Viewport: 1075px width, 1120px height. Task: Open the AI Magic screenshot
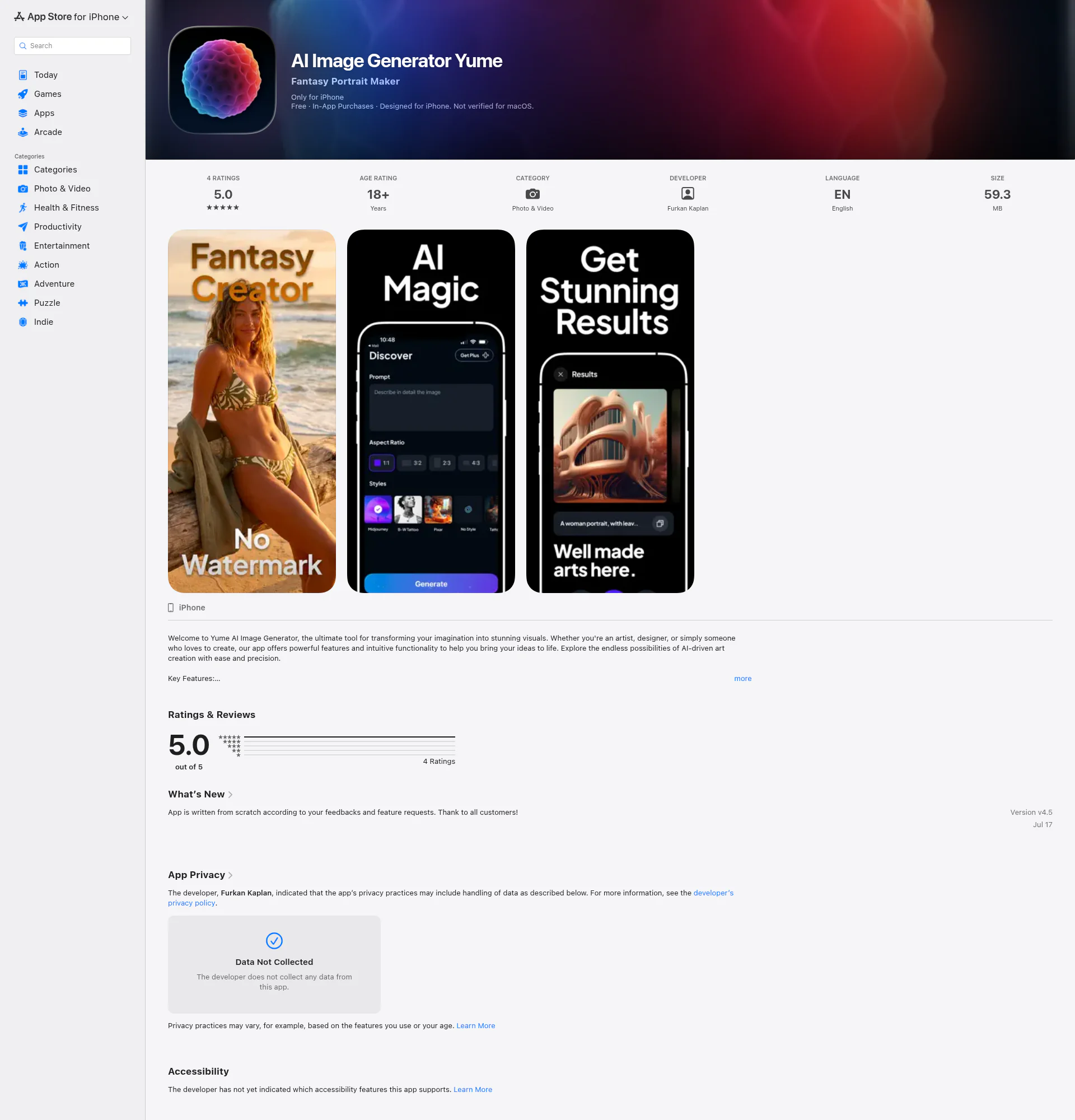tap(431, 412)
